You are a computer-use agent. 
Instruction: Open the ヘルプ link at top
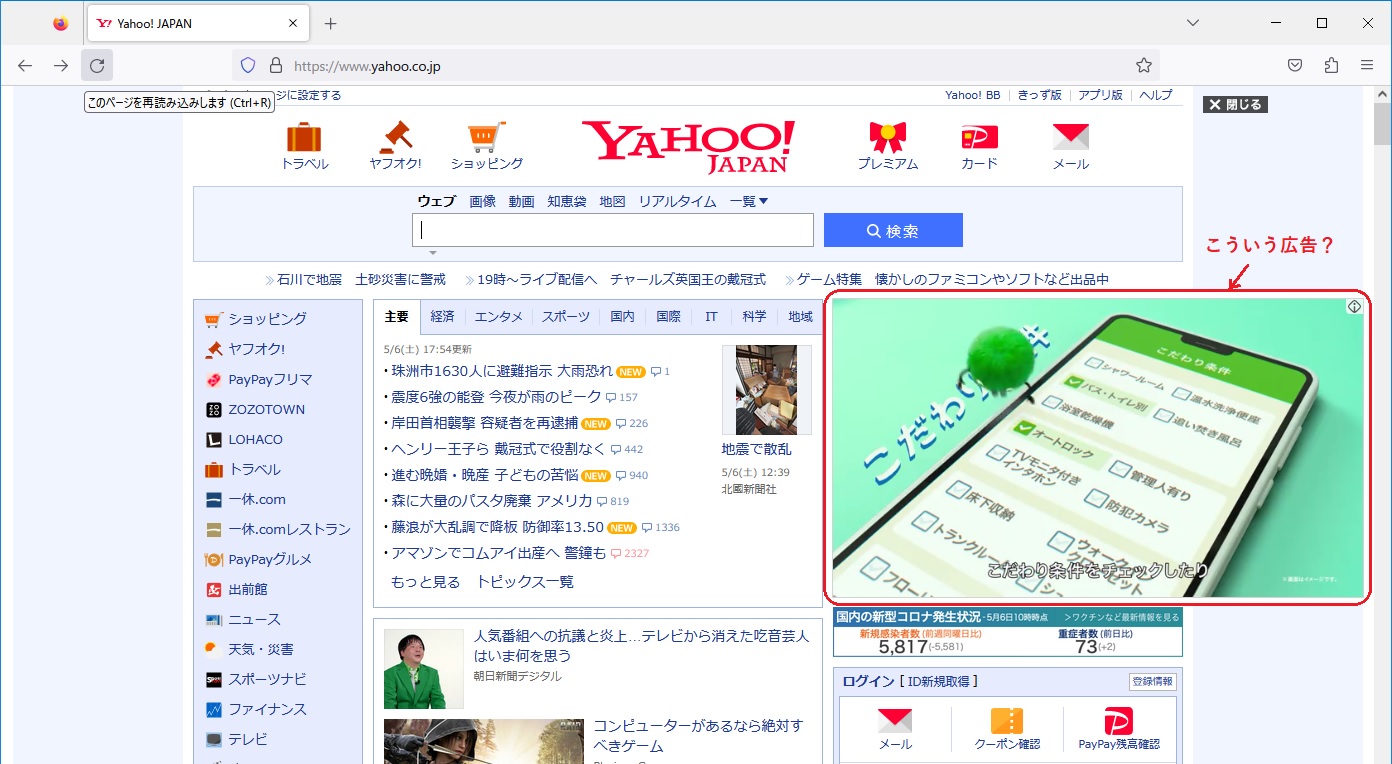[x=1156, y=95]
